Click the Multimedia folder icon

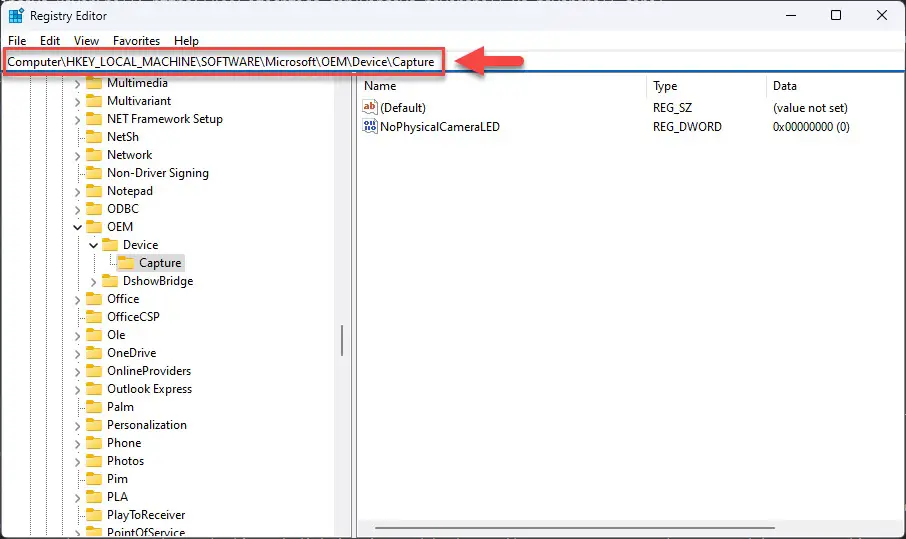click(94, 83)
